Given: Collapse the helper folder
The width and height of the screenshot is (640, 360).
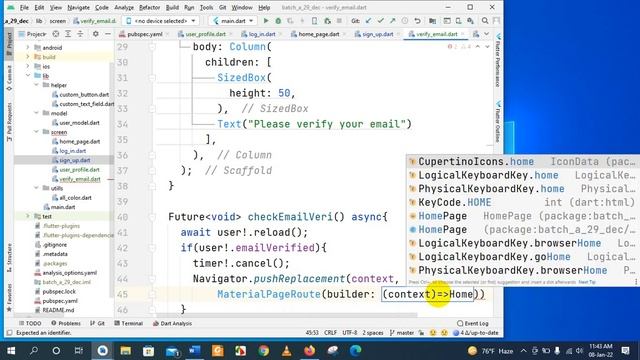Looking at the screenshot, I should 36,85.
